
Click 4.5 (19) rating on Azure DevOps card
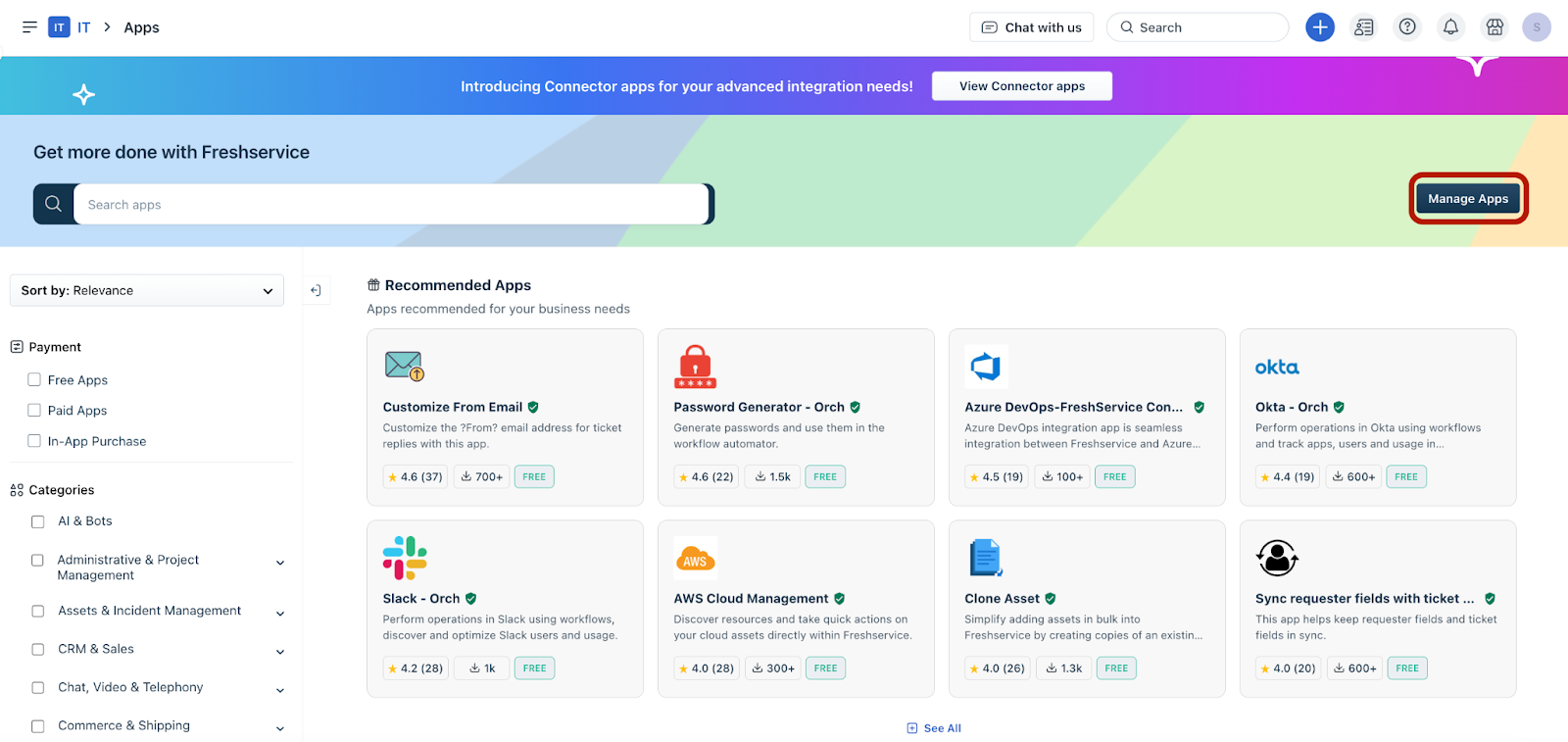point(997,477)
